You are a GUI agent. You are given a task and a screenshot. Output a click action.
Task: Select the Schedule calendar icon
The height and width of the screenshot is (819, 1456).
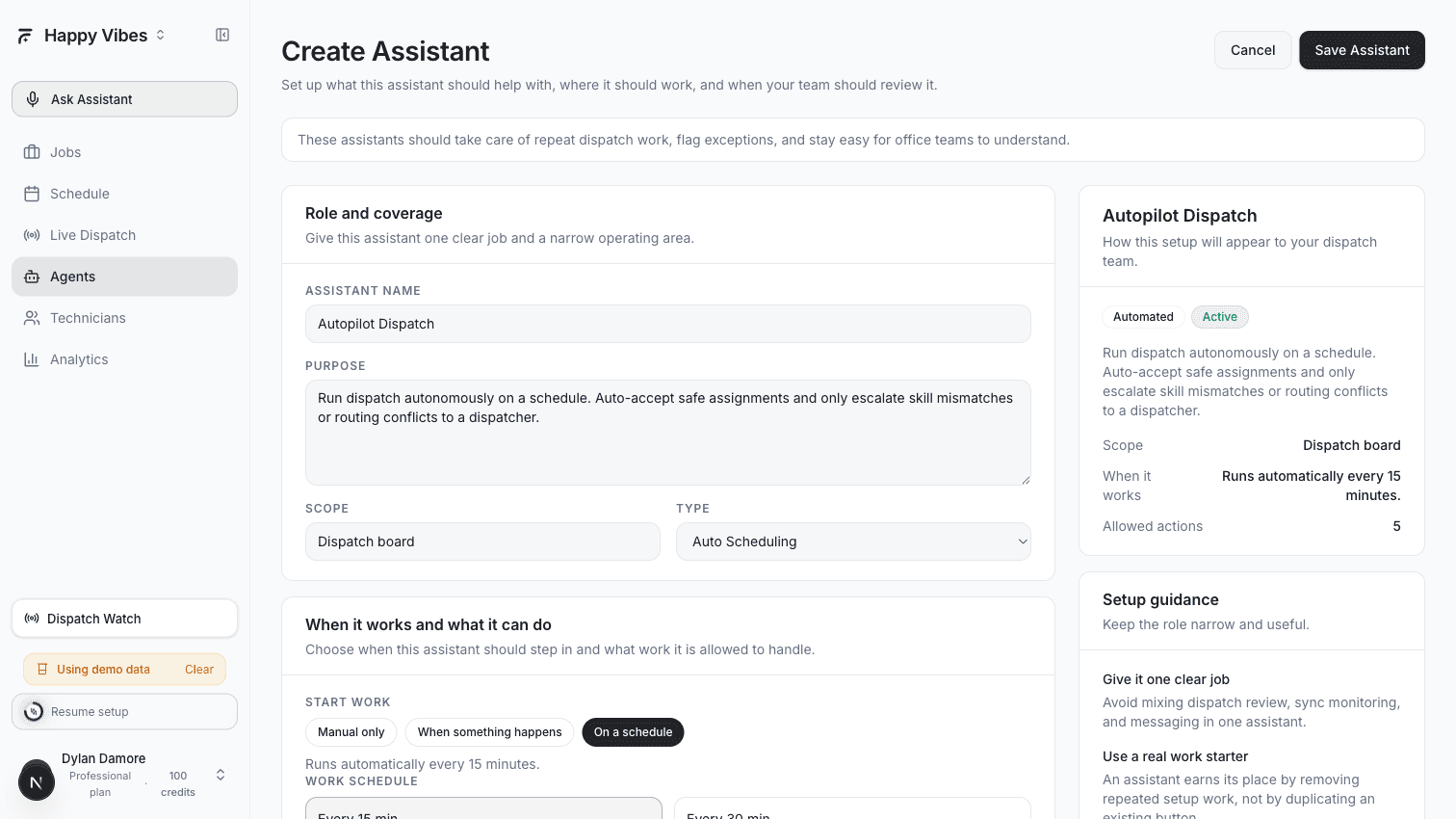pos(34,193)
